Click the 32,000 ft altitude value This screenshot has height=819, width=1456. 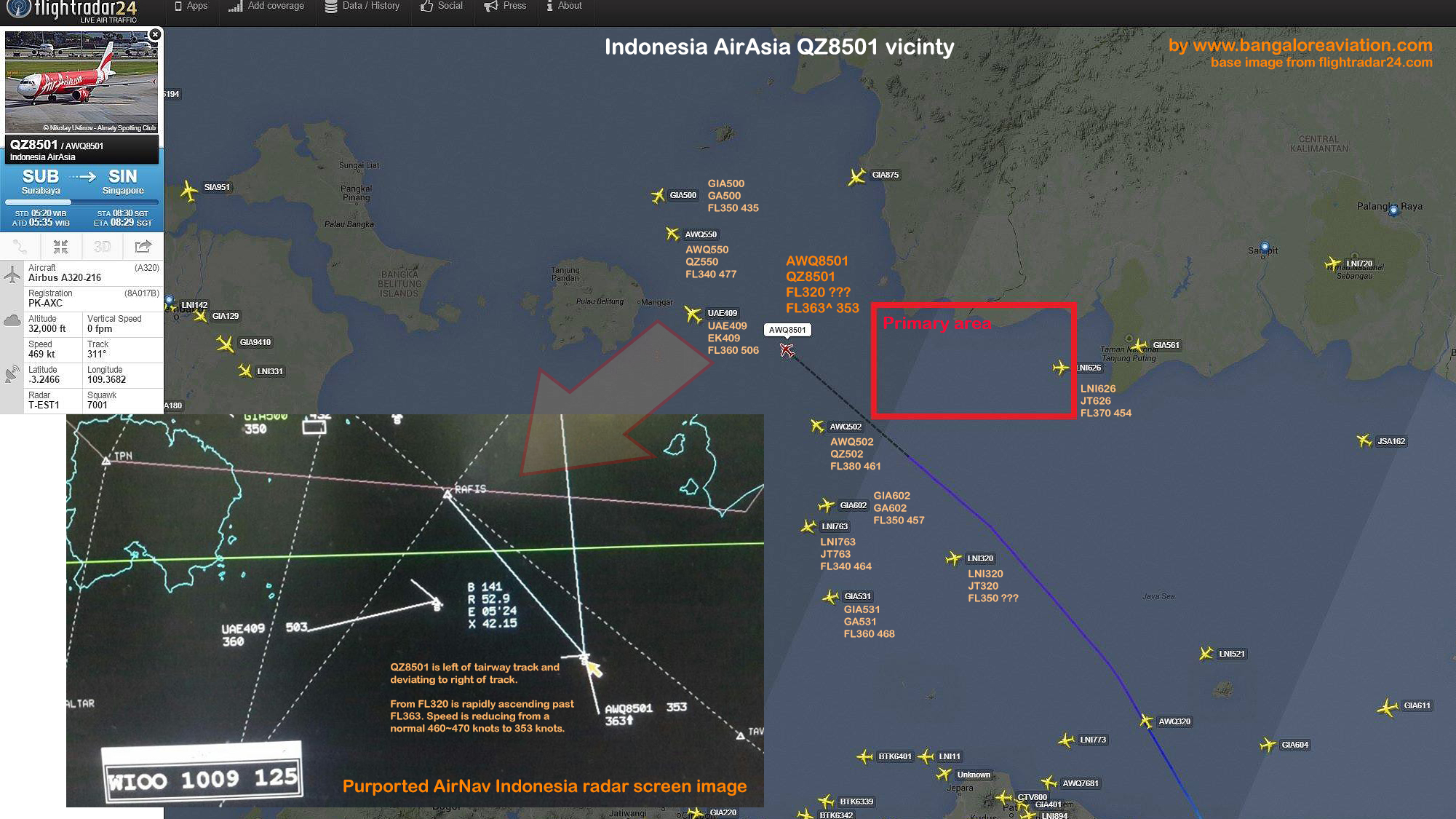tap(47, 328)
